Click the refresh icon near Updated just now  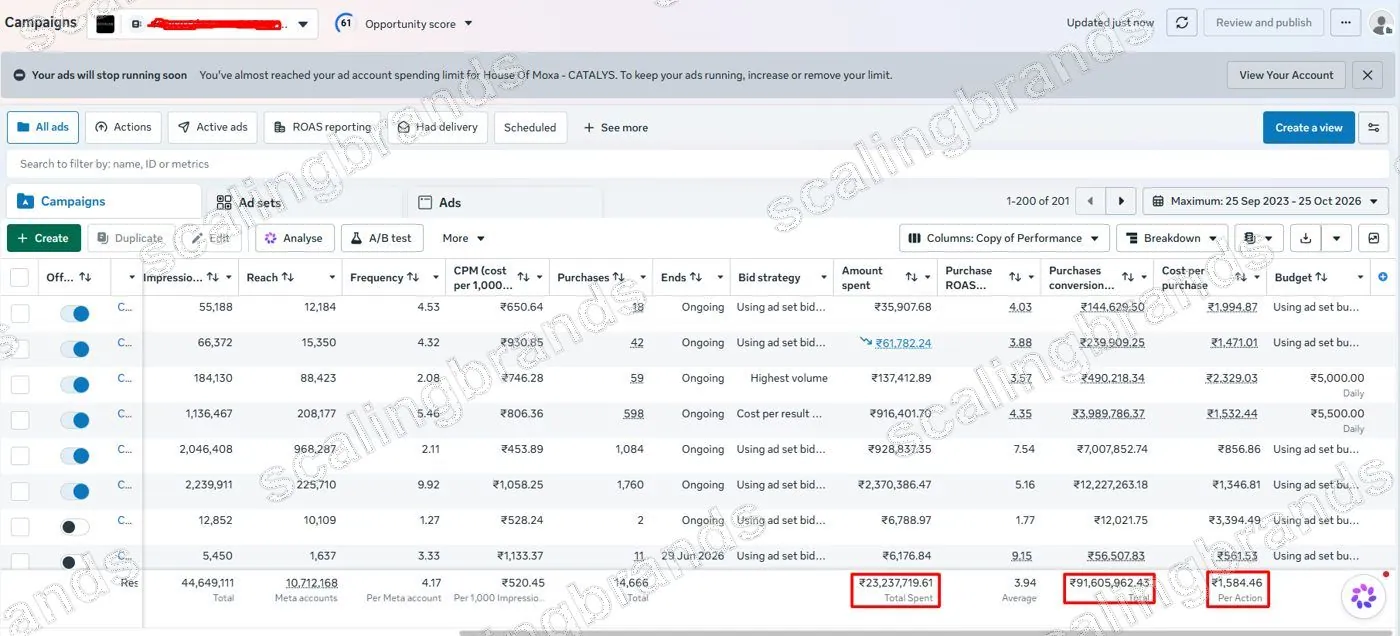pos(1181,23)
